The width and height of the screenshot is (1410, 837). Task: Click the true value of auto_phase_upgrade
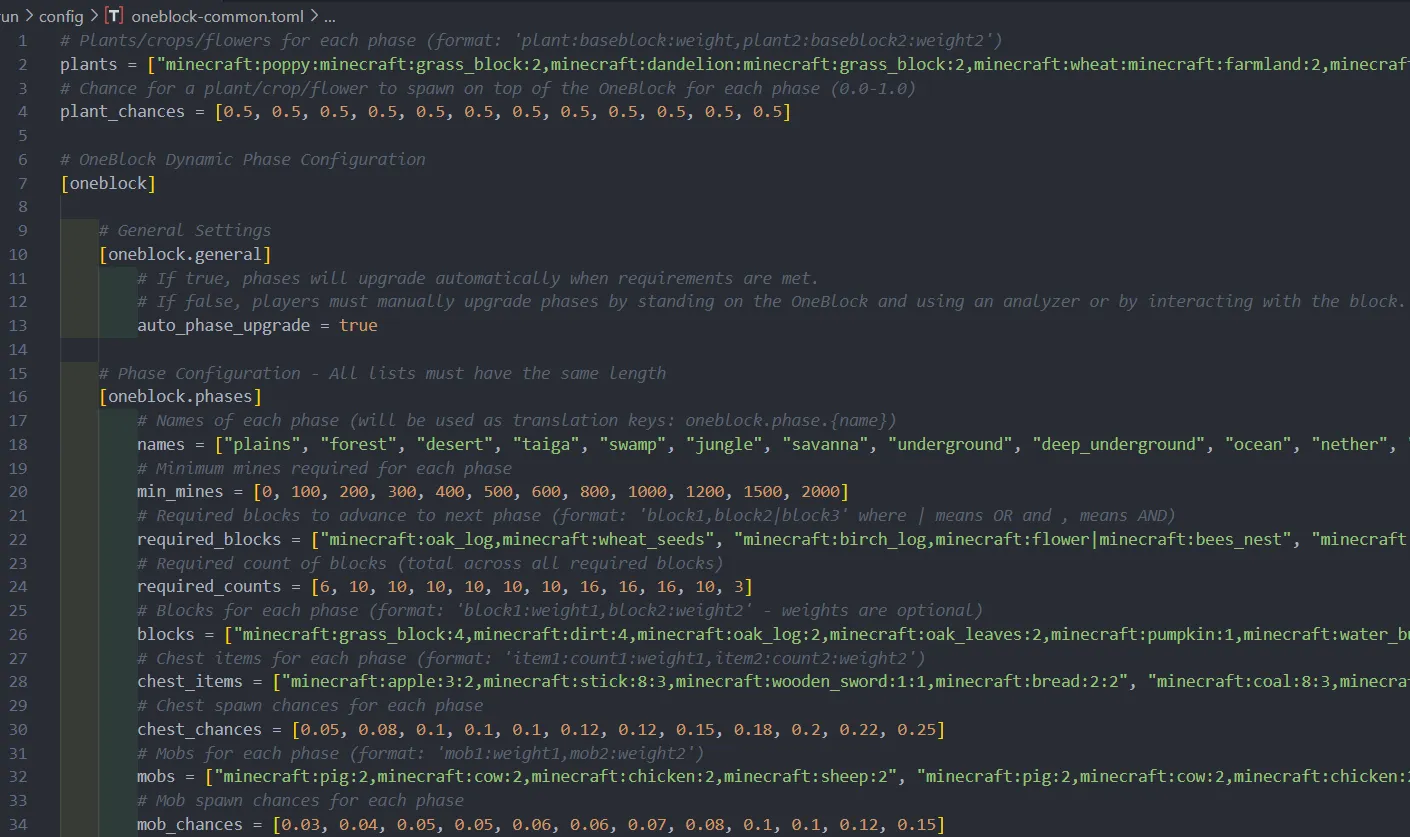coord(358,325)
